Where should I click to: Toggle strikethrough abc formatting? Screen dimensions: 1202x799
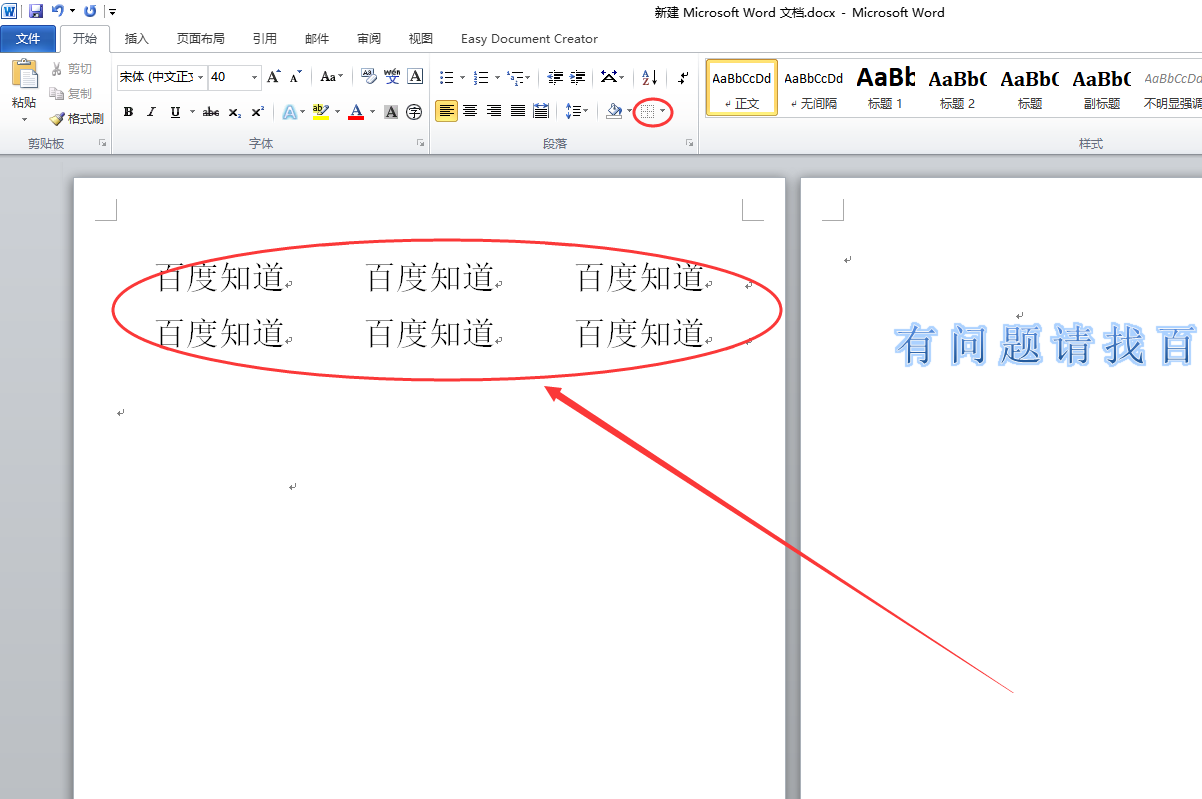click(x=210, y=112)
